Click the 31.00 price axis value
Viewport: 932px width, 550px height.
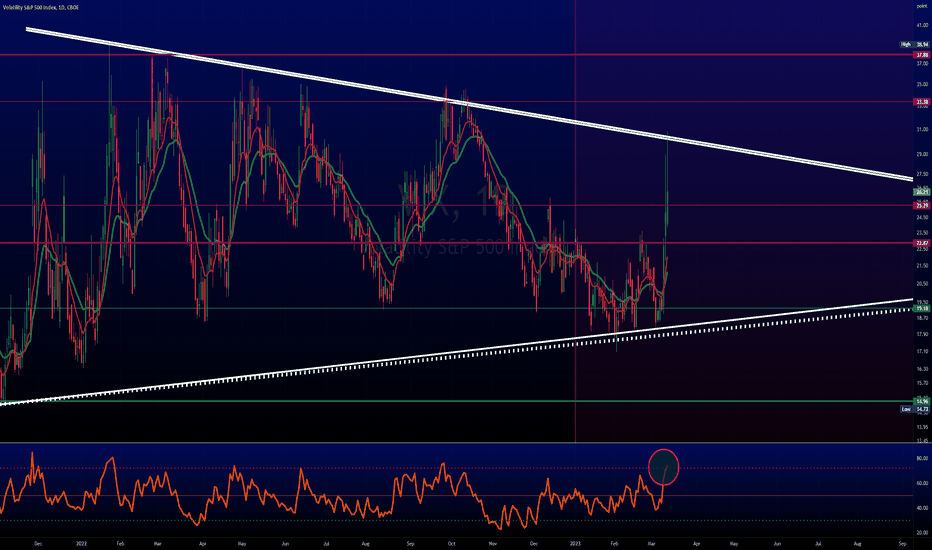[x=922, y=130]
